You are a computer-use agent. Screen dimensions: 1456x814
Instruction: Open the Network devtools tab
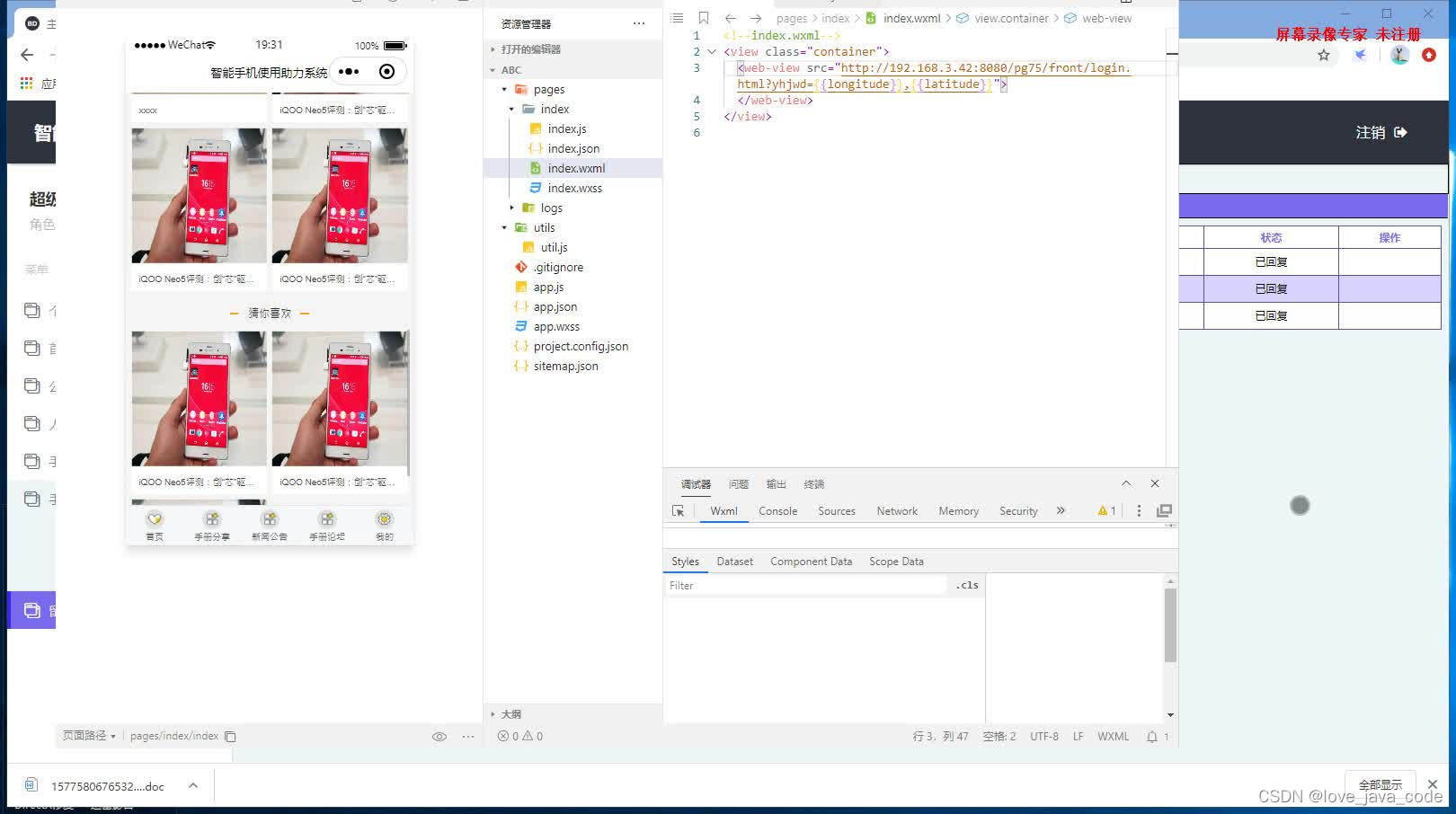897,511
